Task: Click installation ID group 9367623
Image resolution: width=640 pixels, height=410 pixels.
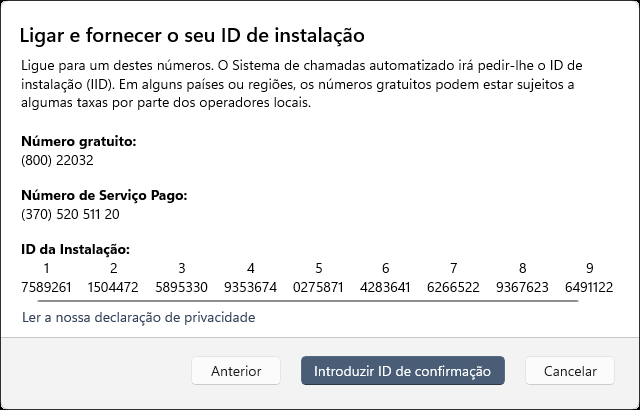Action: pyautogui.click(x=521, y=286)
